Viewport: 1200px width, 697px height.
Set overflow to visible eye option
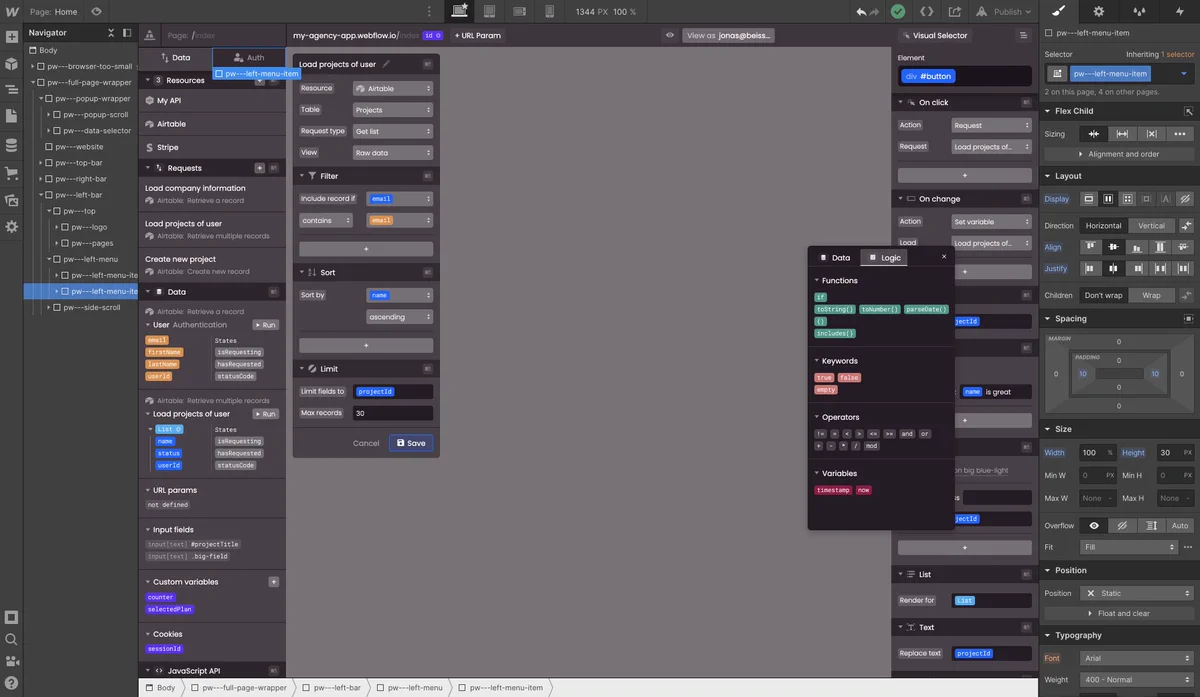point(1094,525)
